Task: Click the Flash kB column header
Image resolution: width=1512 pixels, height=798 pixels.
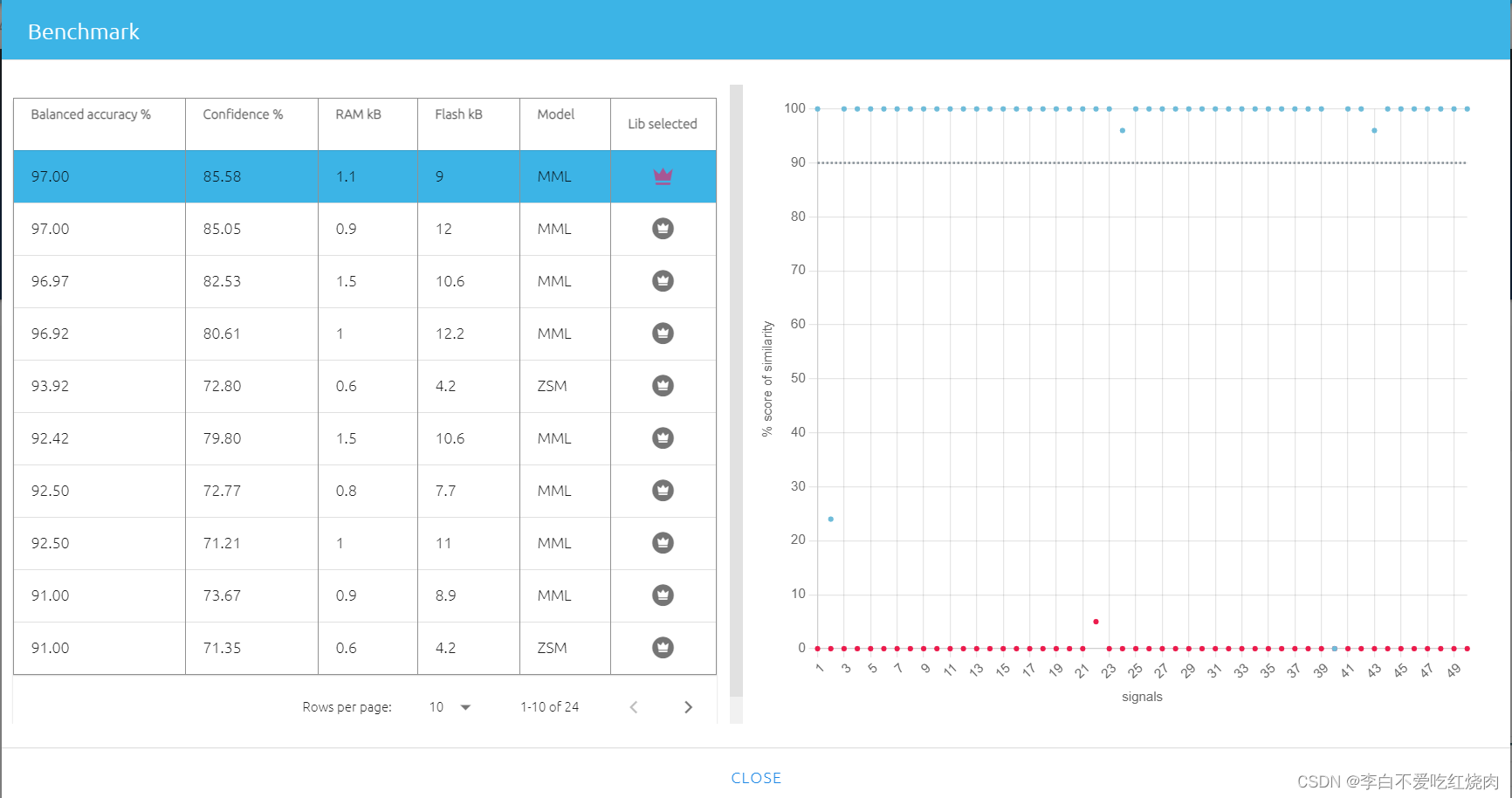Action: [458, 114]
